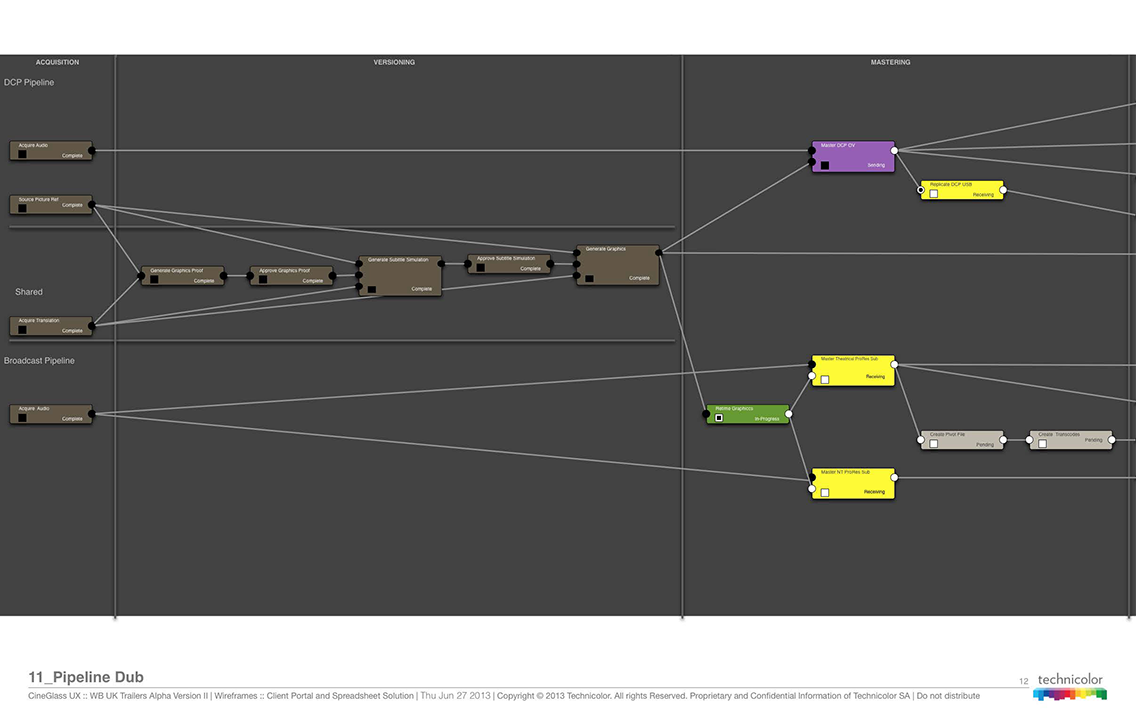Click the Broadcast Pipeline section label
Viewport: 1136px width, 718px height.
click(39, 360)
